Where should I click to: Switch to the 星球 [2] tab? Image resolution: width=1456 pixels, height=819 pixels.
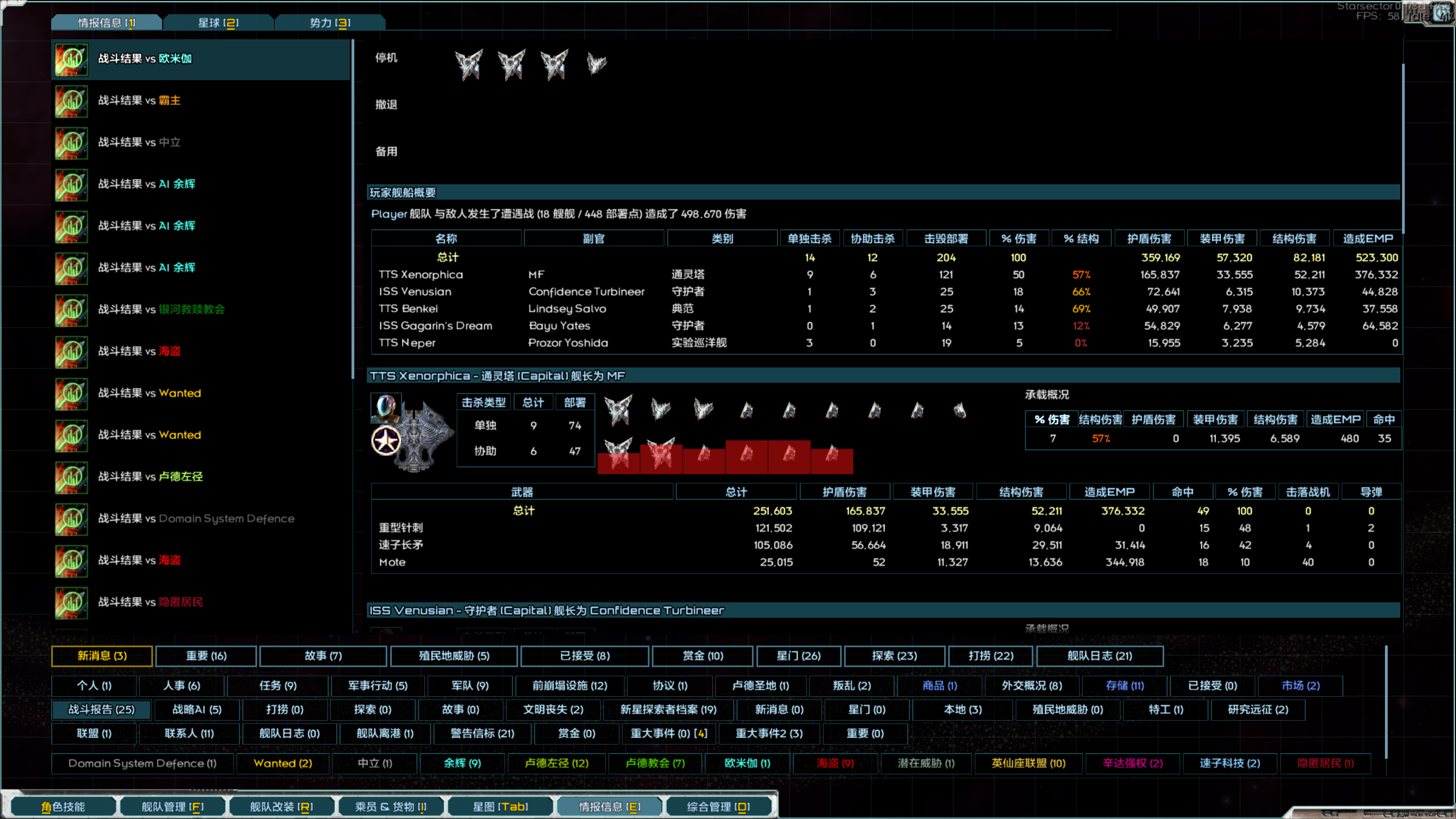(218, 23)
